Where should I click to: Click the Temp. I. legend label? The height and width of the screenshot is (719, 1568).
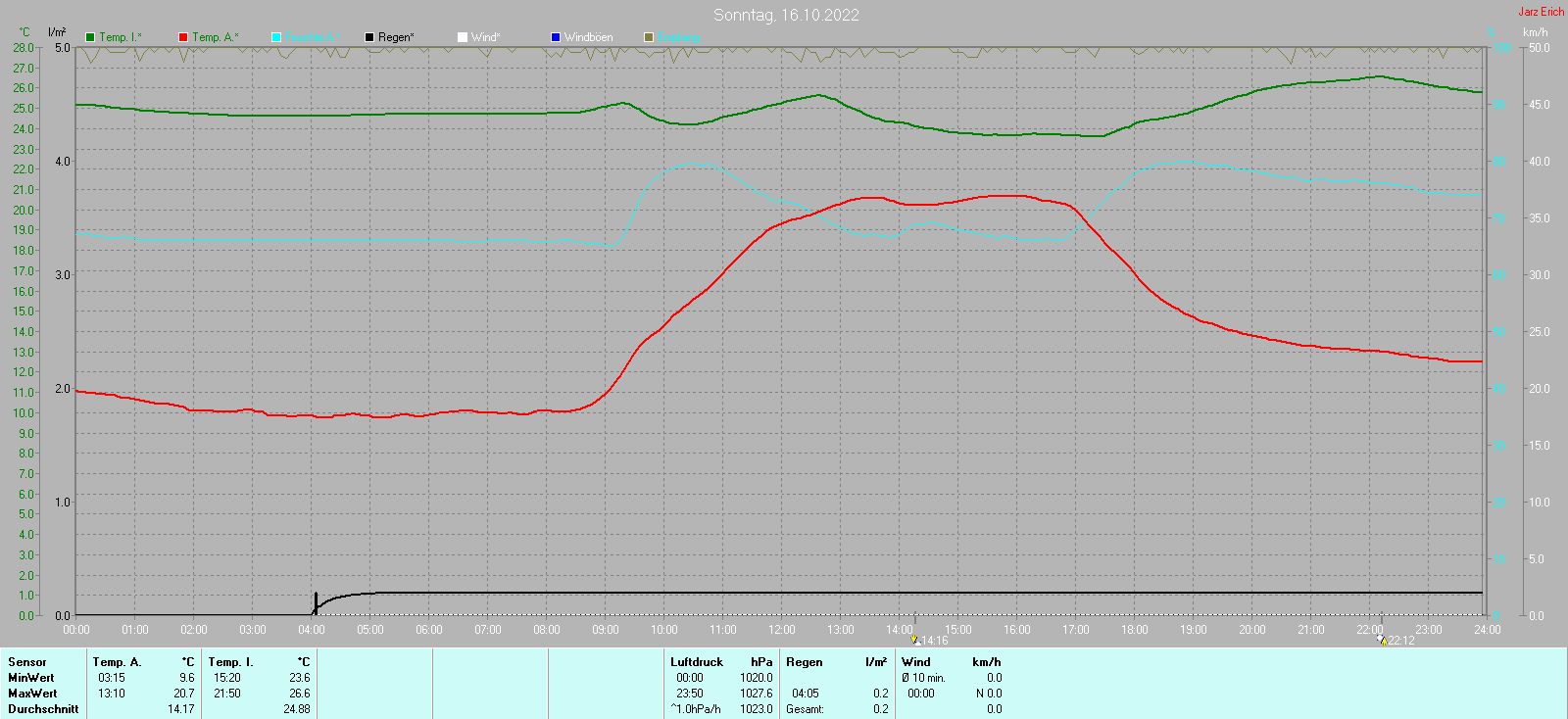tap(120, 37)
